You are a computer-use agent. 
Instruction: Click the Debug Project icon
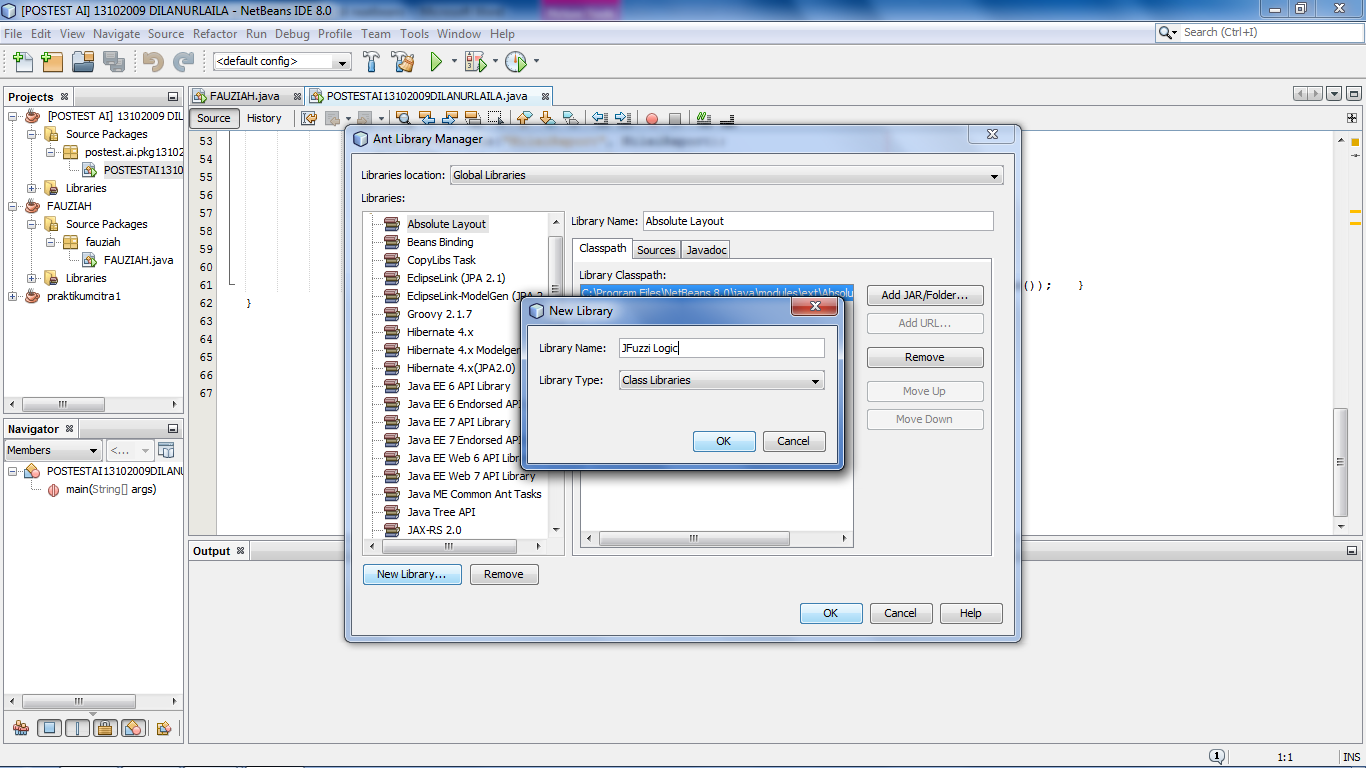(x=475, y=62)
